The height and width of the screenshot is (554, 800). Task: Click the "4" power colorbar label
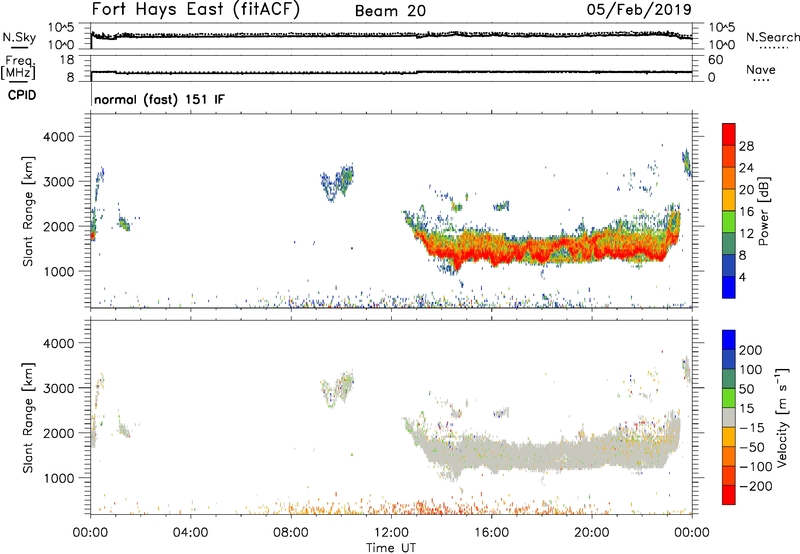[742, 277]
